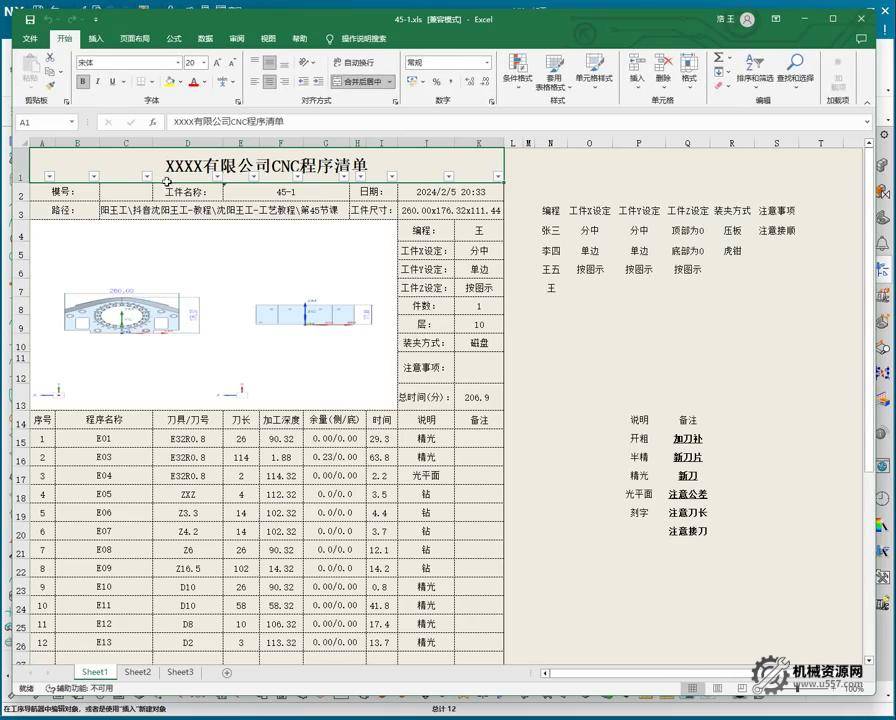Switch to the Sheet2 worksheet tab

(x=138, y=672)
